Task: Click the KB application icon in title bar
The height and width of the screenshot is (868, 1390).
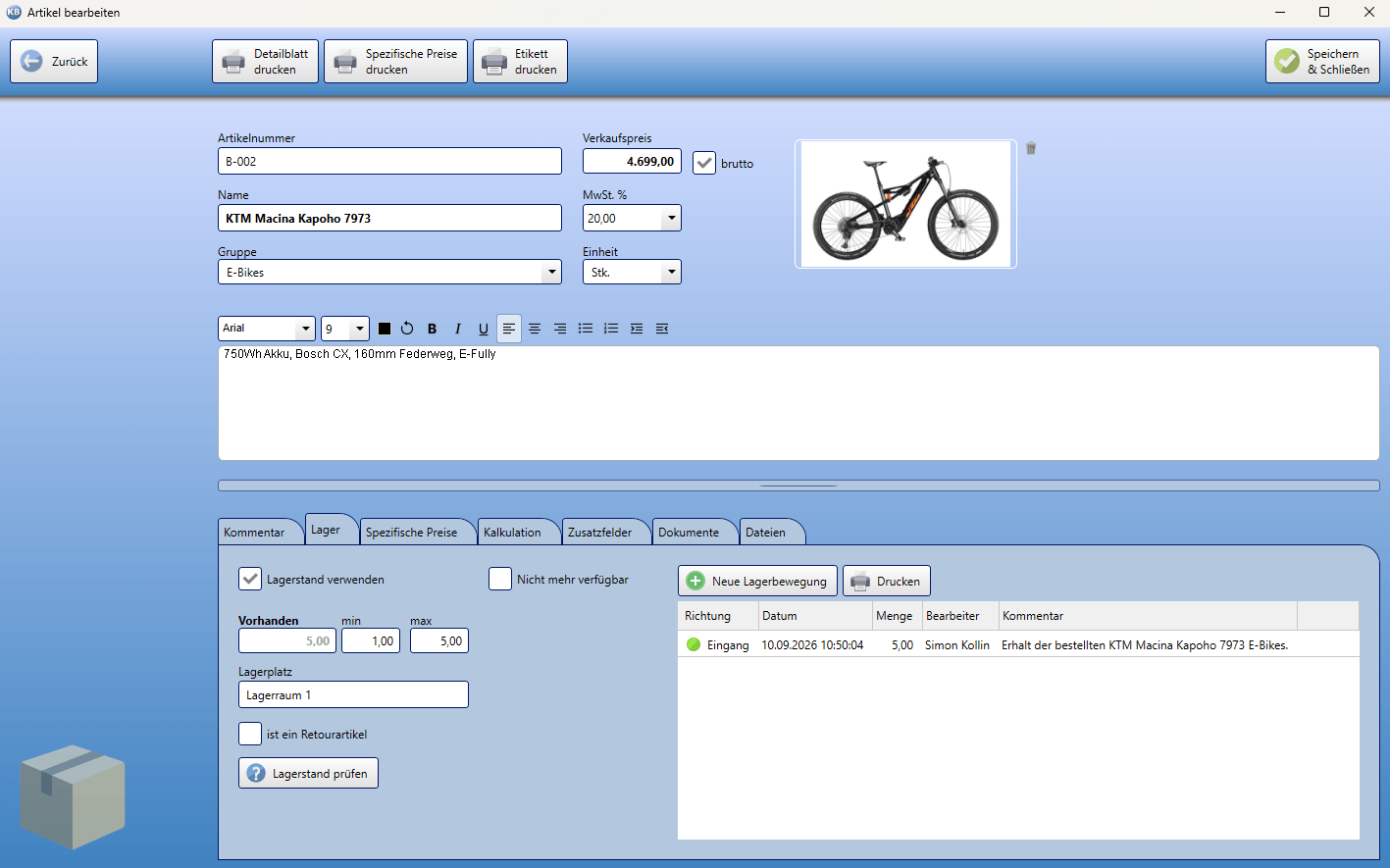Action: [14, 12]
